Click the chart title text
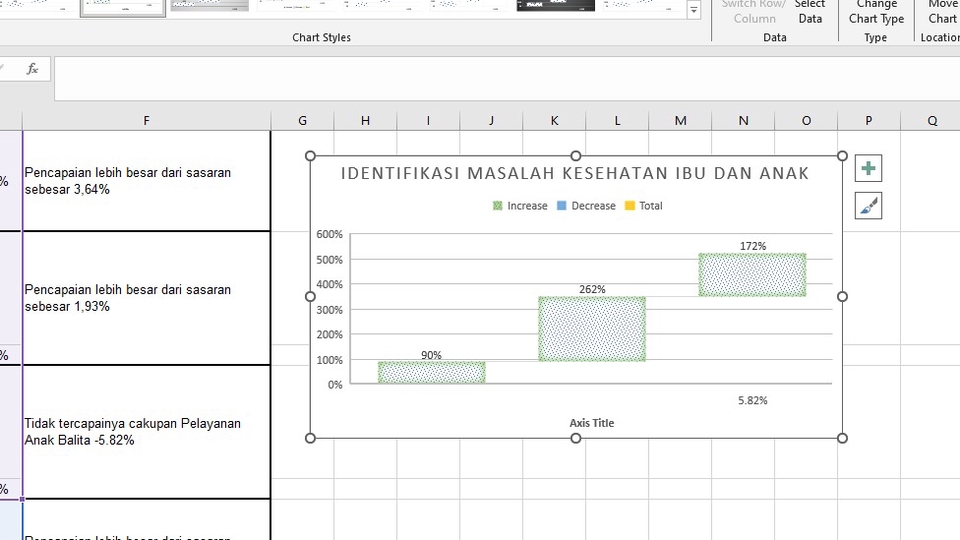 (x=575, y=173)
